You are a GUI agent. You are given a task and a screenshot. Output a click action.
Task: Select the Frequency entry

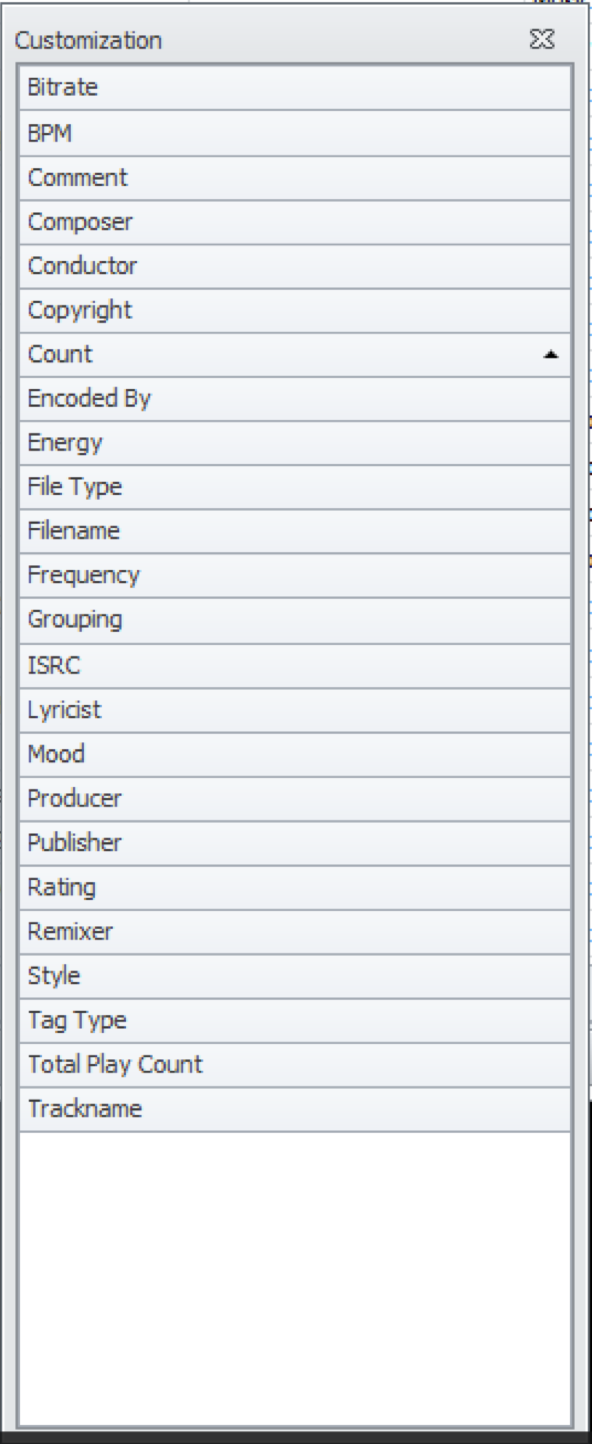295,576
